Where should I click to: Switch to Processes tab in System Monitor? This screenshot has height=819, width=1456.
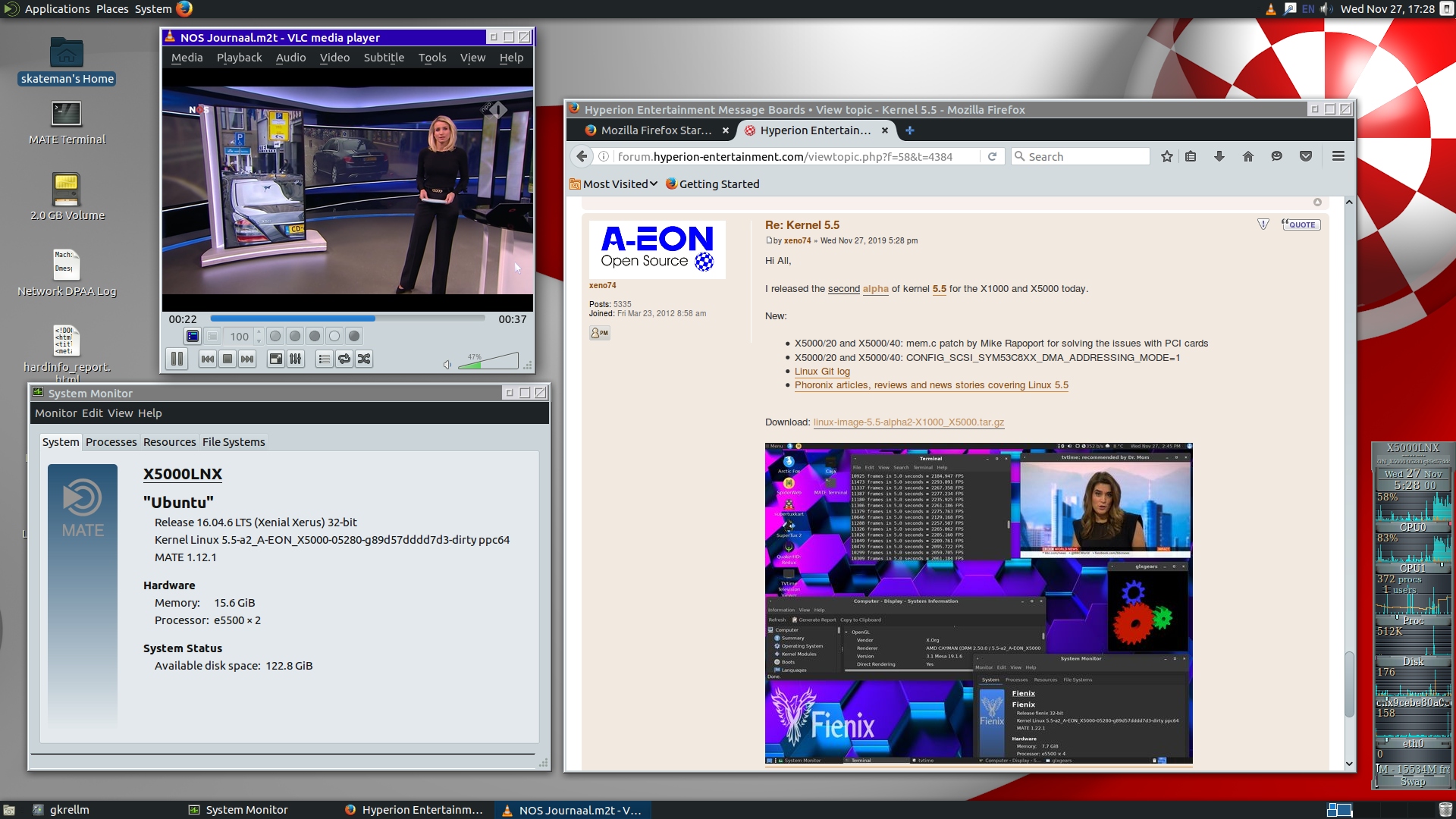[111, 442]
